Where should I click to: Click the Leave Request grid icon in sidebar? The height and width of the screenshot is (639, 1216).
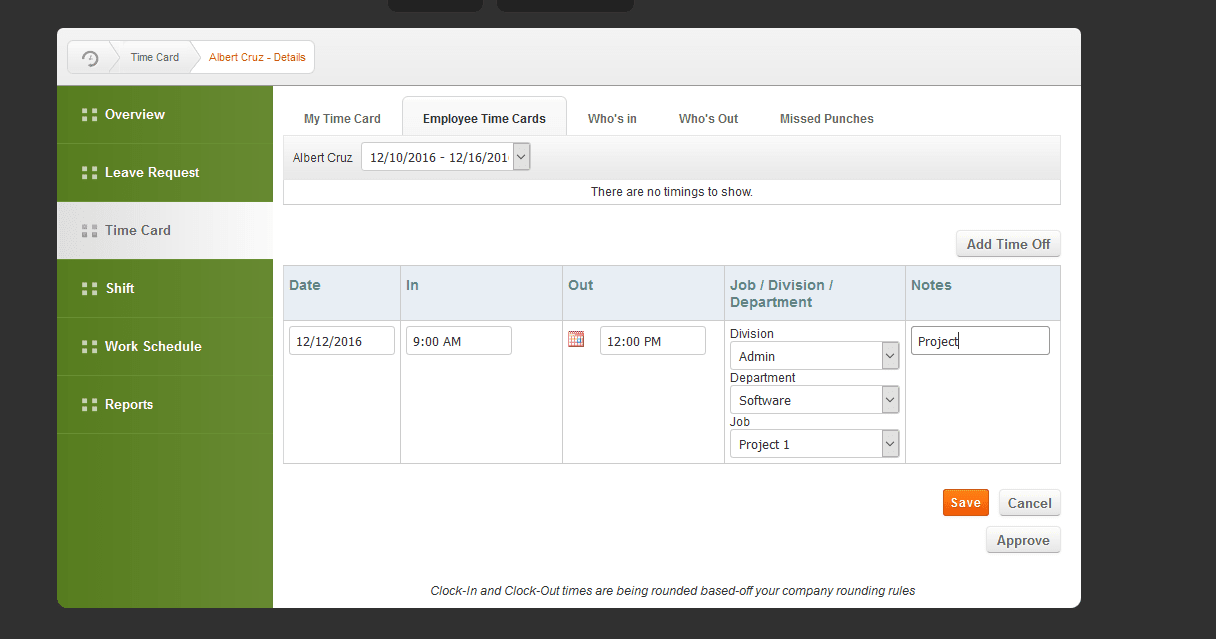coord(88,172)
